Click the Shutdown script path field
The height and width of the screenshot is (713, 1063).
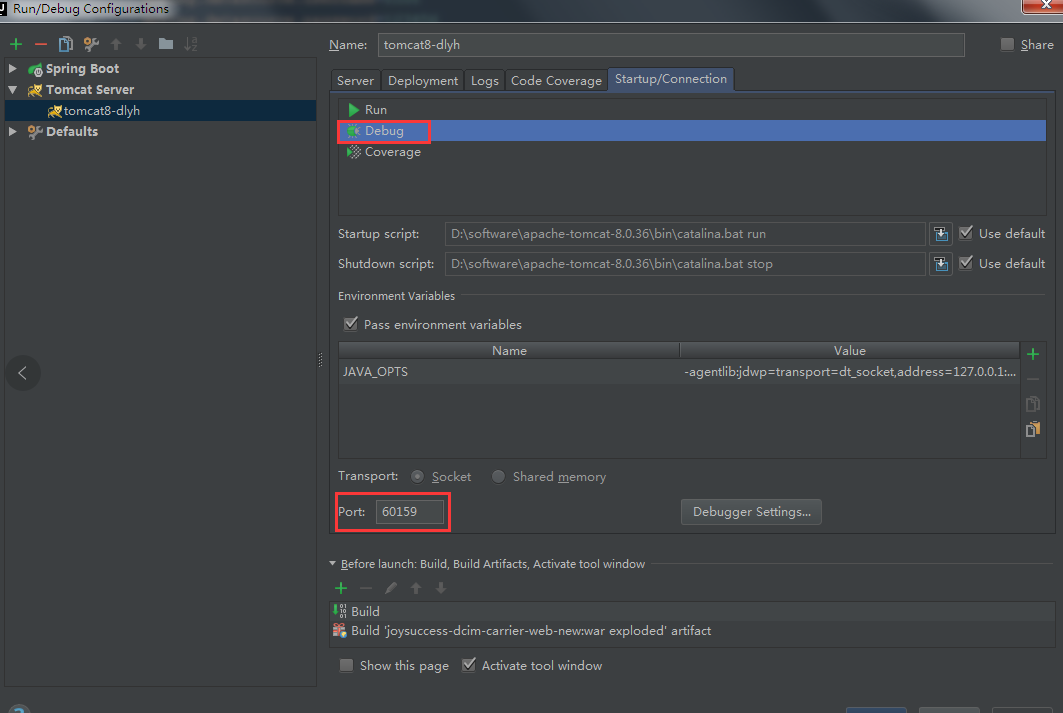coord(685,264)
